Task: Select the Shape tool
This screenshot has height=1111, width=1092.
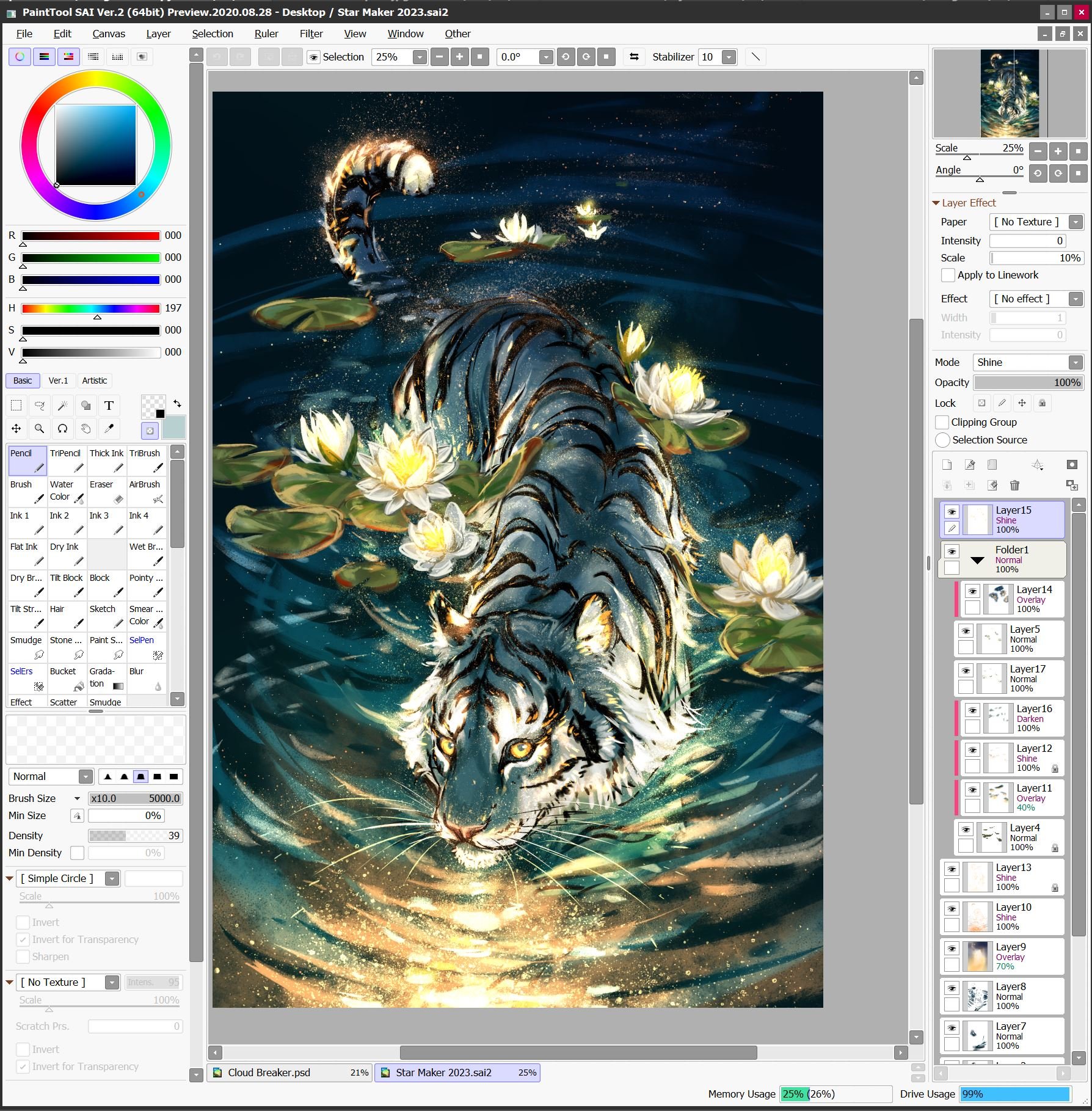Action: click(86, 406)
